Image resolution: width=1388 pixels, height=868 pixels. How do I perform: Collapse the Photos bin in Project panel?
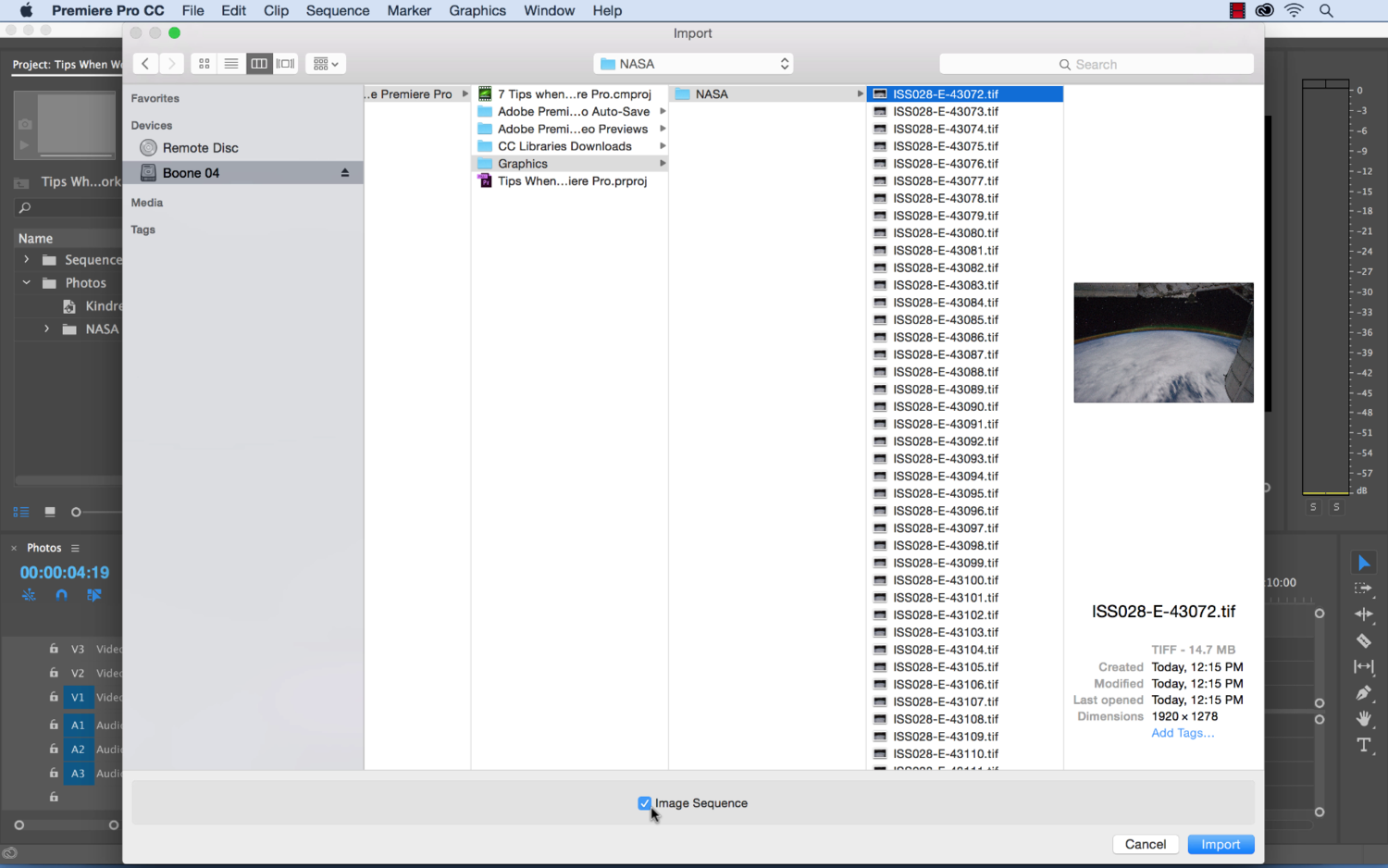pyautogui.click(x=26, y=283)
